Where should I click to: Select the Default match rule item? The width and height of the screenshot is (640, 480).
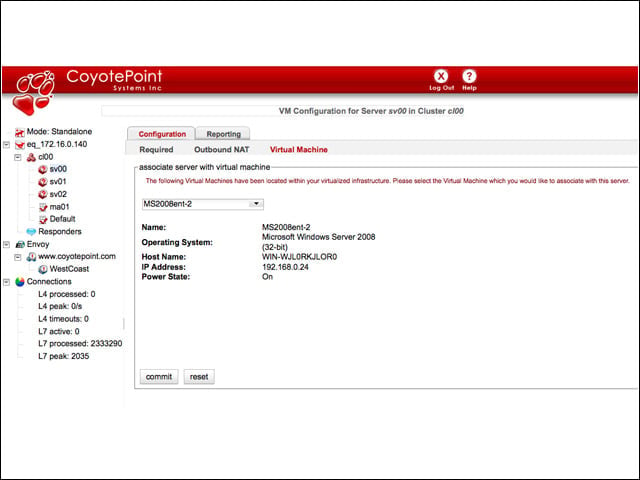[x=62, y=219]
